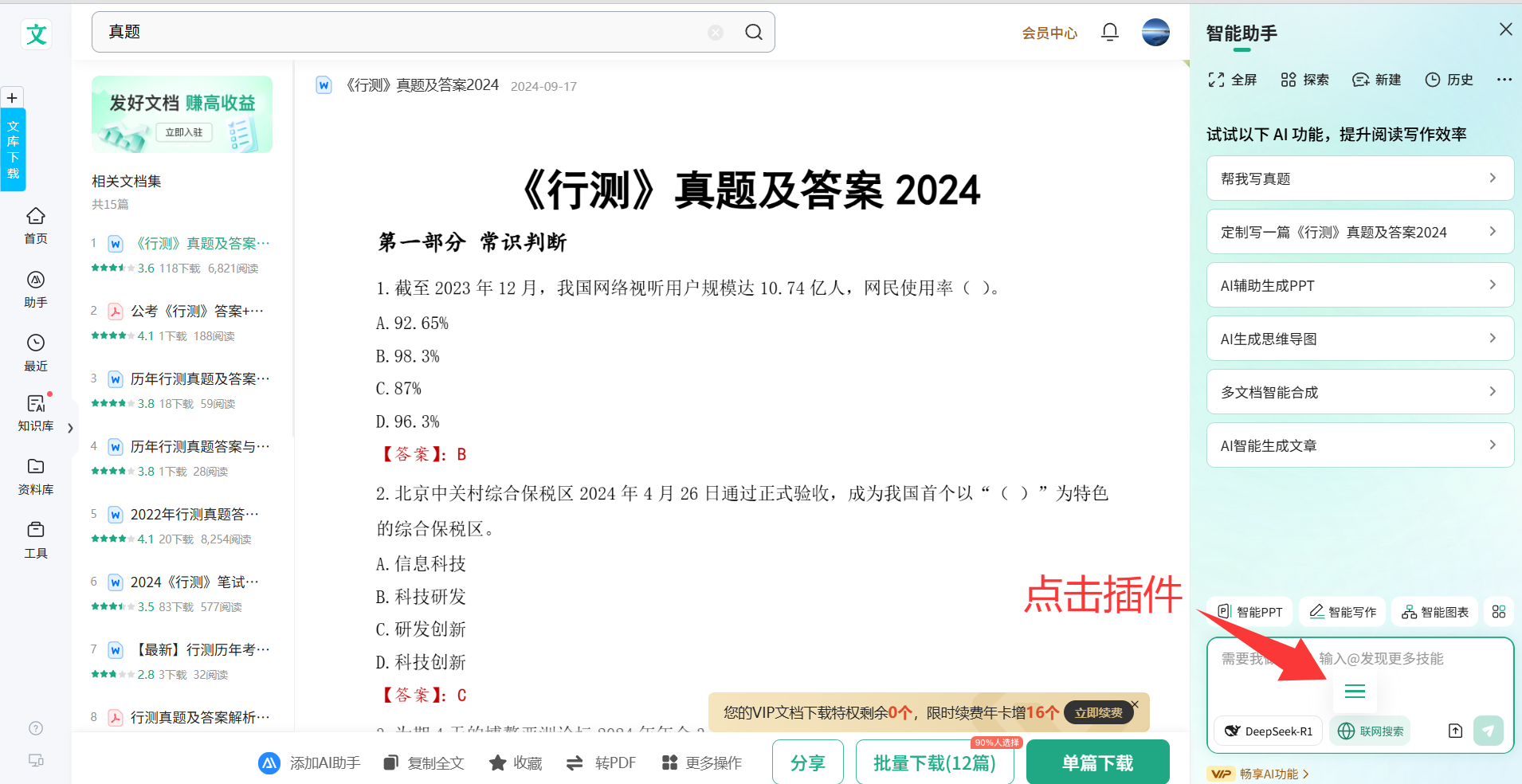Go to 首页 home icon
1522x784 pixels.
(x=36, y=225)
